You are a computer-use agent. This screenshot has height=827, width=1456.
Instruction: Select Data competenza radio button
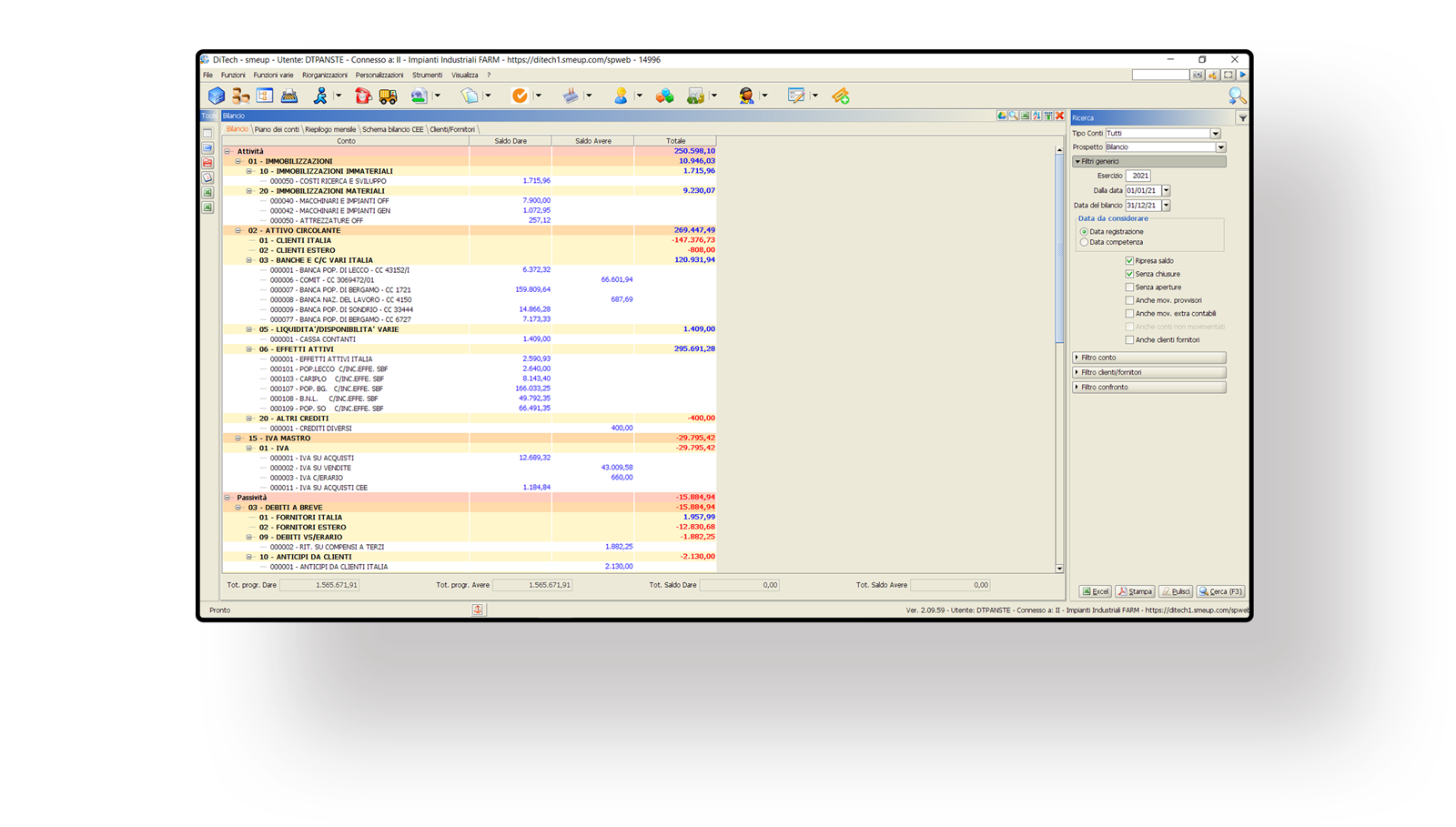pyautogui.click(x=1084, y=242)
